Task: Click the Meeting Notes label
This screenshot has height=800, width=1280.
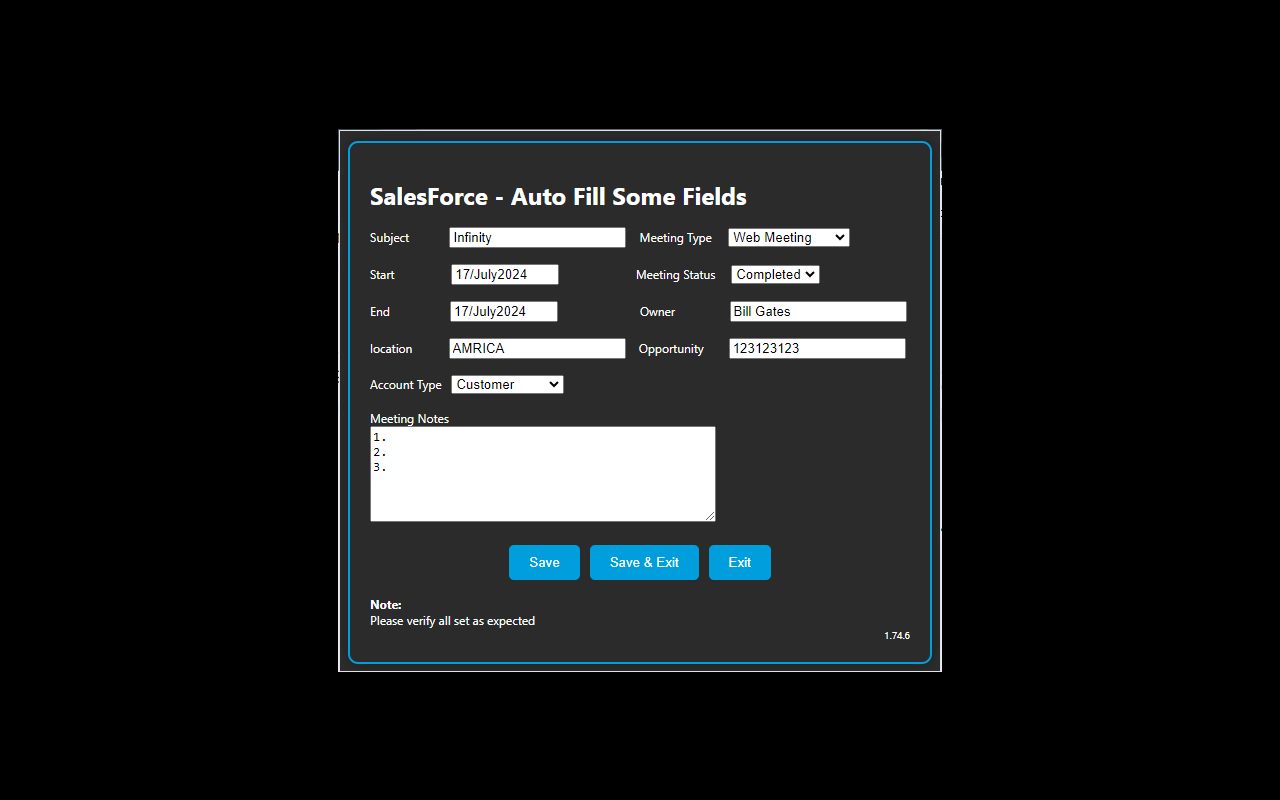Action: pyautogui.click(x=409, y=419)
